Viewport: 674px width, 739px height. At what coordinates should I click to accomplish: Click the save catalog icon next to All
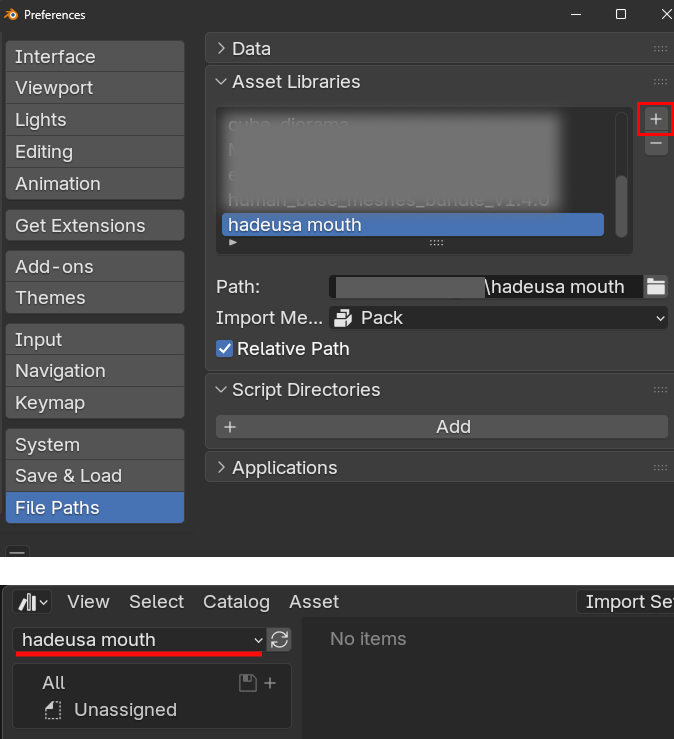pyautogui.click(x=249, y=683)
